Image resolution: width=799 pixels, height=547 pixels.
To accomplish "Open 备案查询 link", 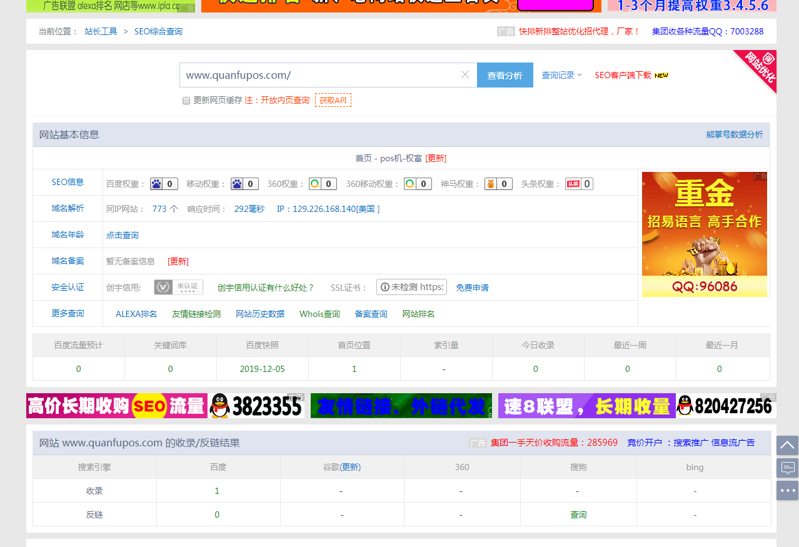I will tap(371, 314).
